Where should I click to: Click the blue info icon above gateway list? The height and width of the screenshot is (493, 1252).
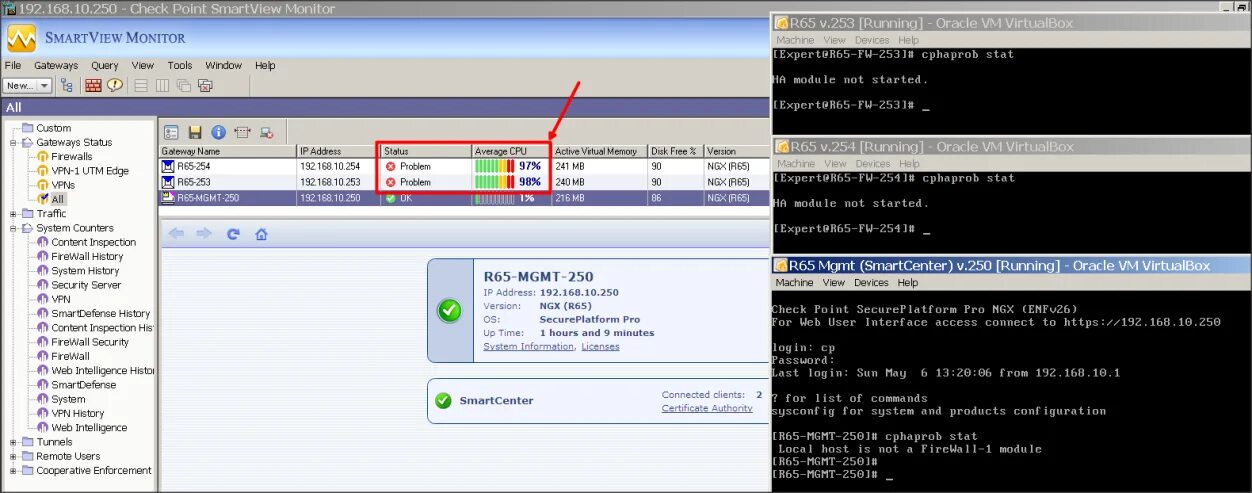[218, 132]
